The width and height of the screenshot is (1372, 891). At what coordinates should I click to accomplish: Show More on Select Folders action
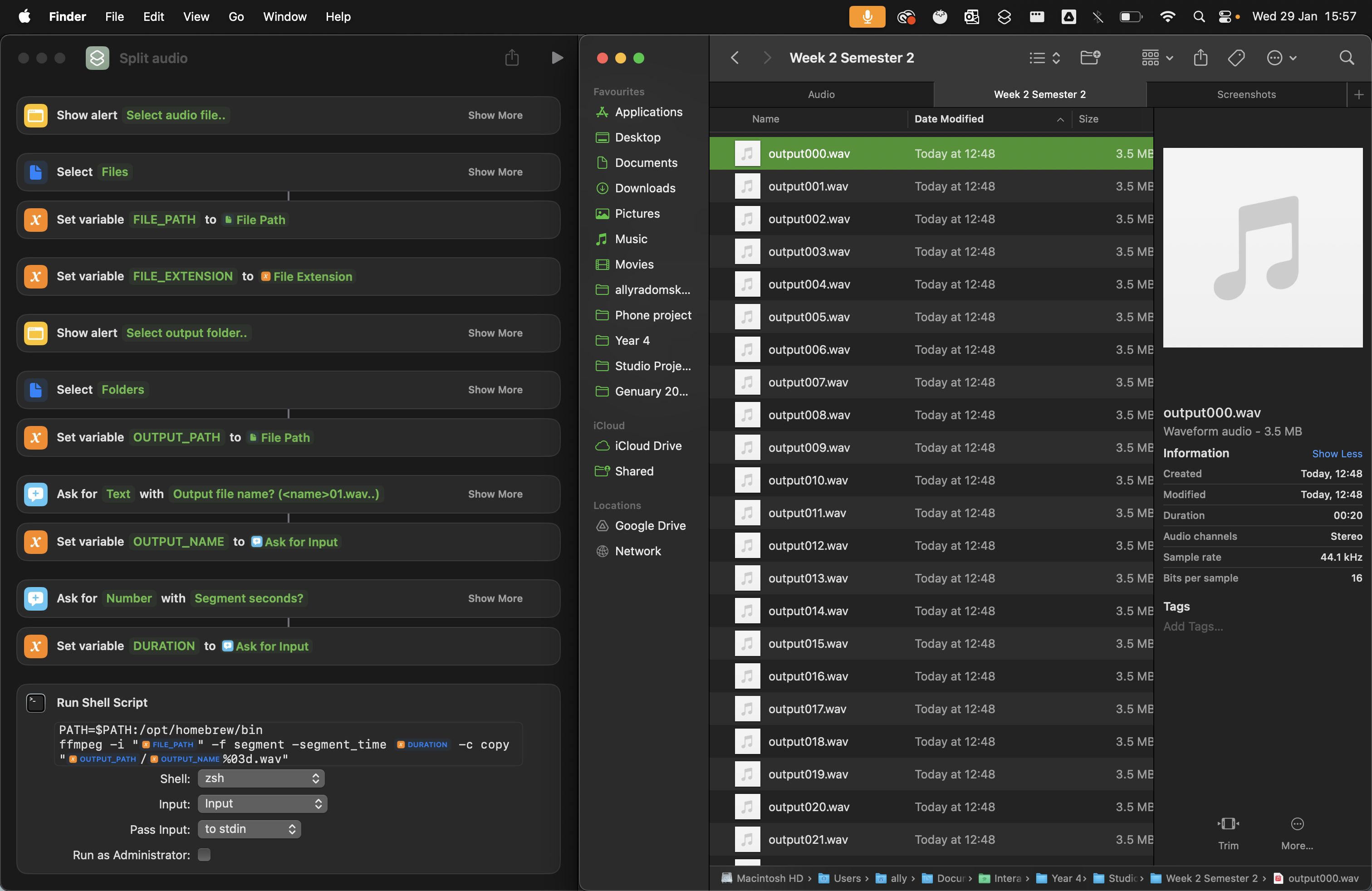(x=495, y=390)
